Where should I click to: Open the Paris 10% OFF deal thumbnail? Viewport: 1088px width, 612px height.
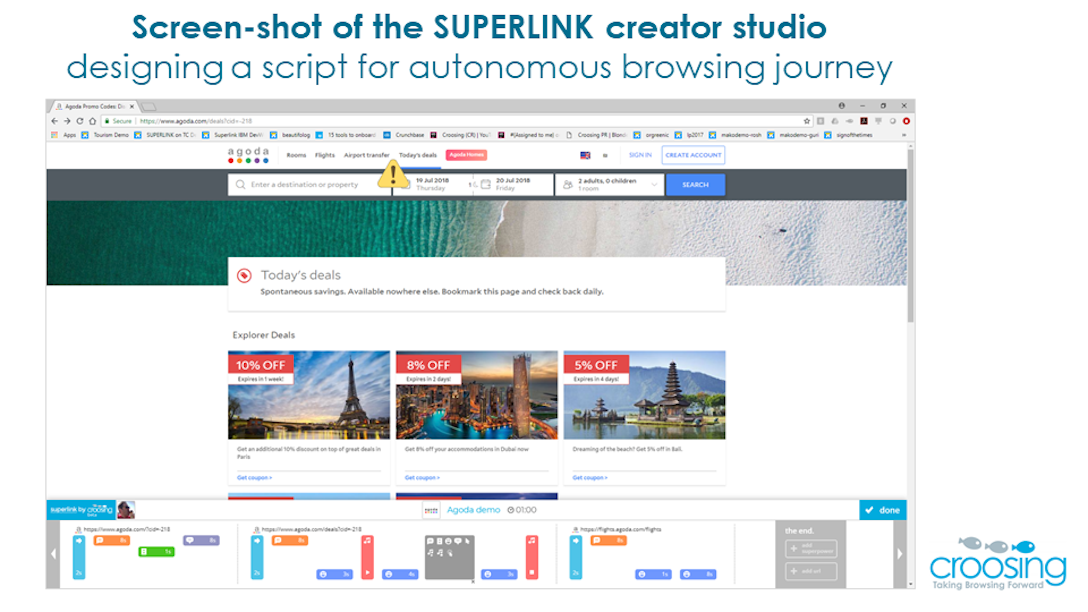point(309,395)
